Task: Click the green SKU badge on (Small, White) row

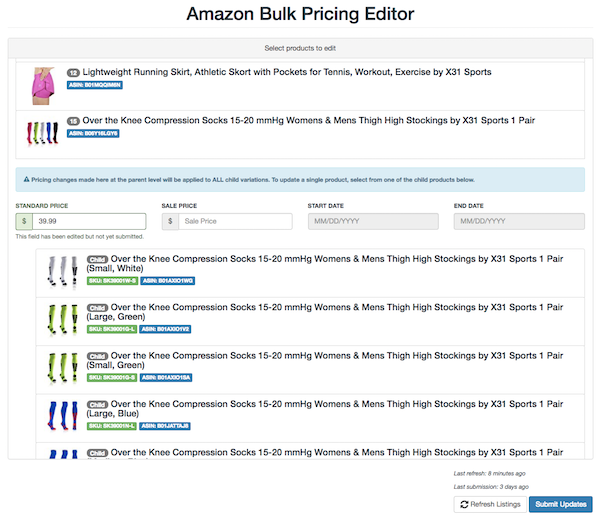Action: pyautogui.click(x=112, y=281)
